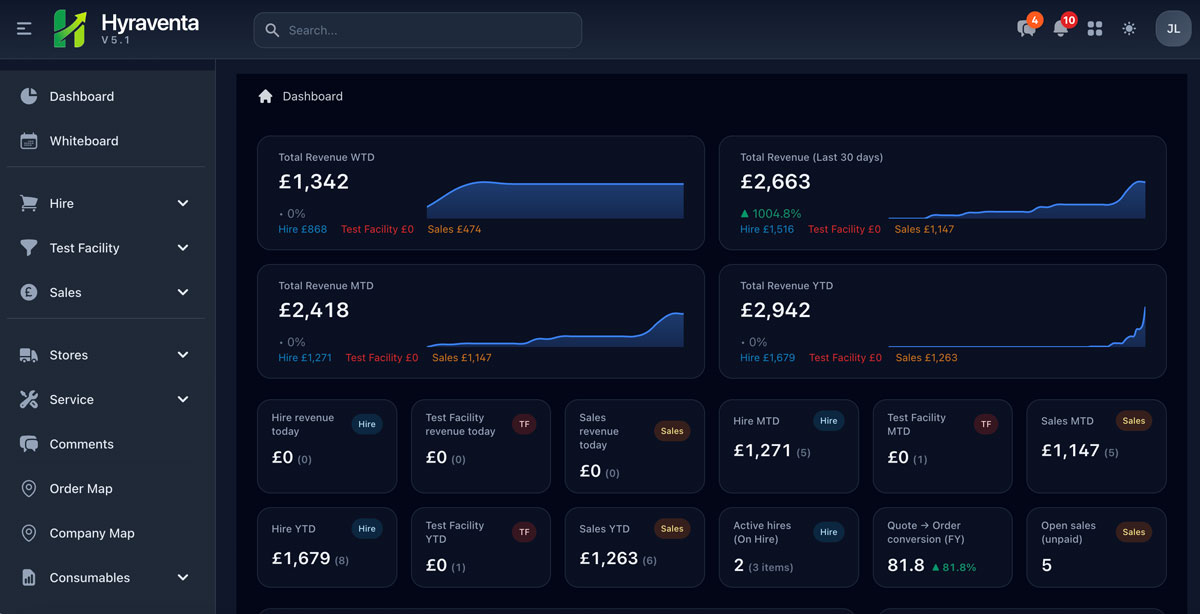1200x614 pixels.
Task: Click the Sales badge on Open sales
Action: [1133, 532]
